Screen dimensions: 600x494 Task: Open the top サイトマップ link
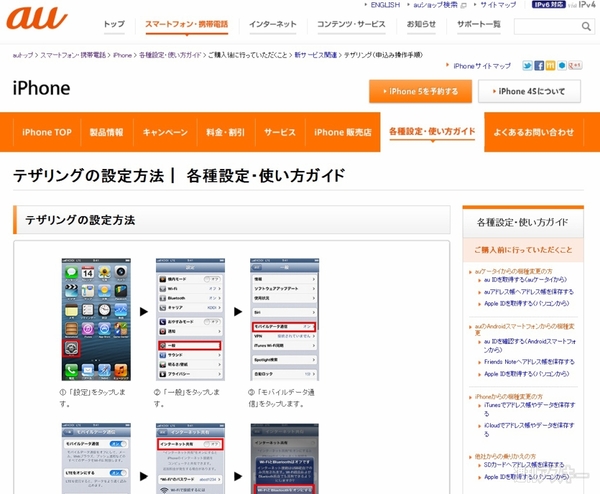(498, 5)
